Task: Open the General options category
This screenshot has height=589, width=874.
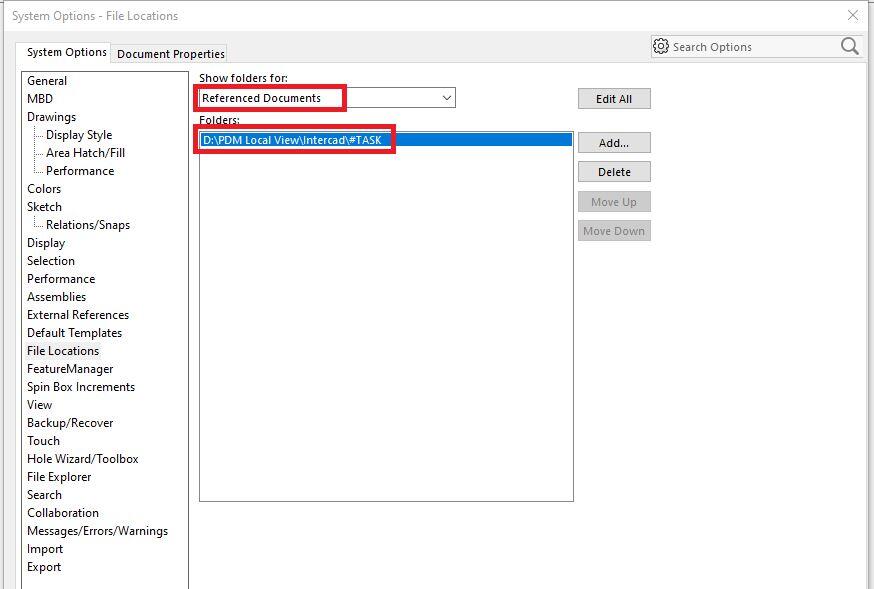Action: point(47,81)
